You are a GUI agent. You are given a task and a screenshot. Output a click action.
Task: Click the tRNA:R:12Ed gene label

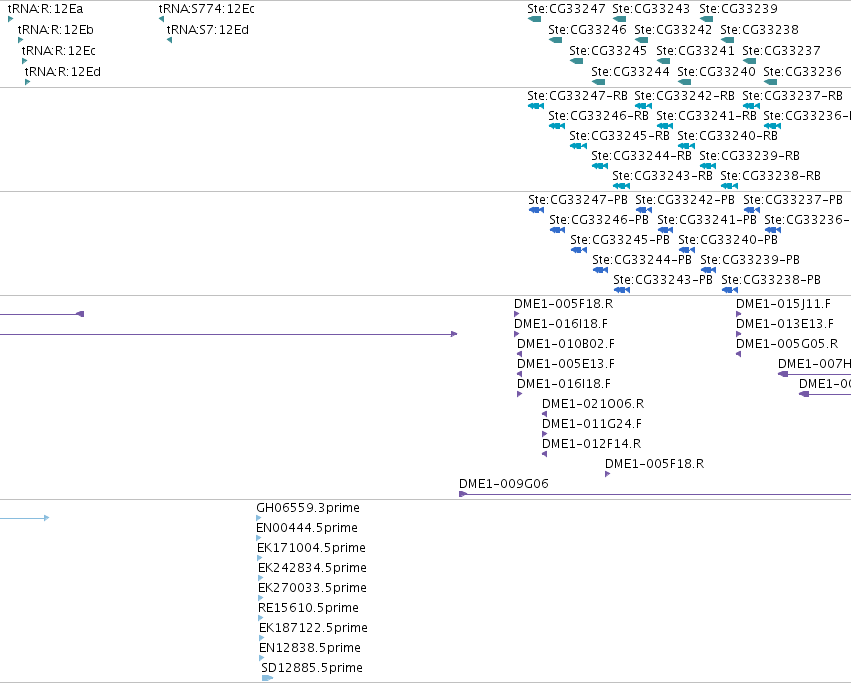(63, 72)
